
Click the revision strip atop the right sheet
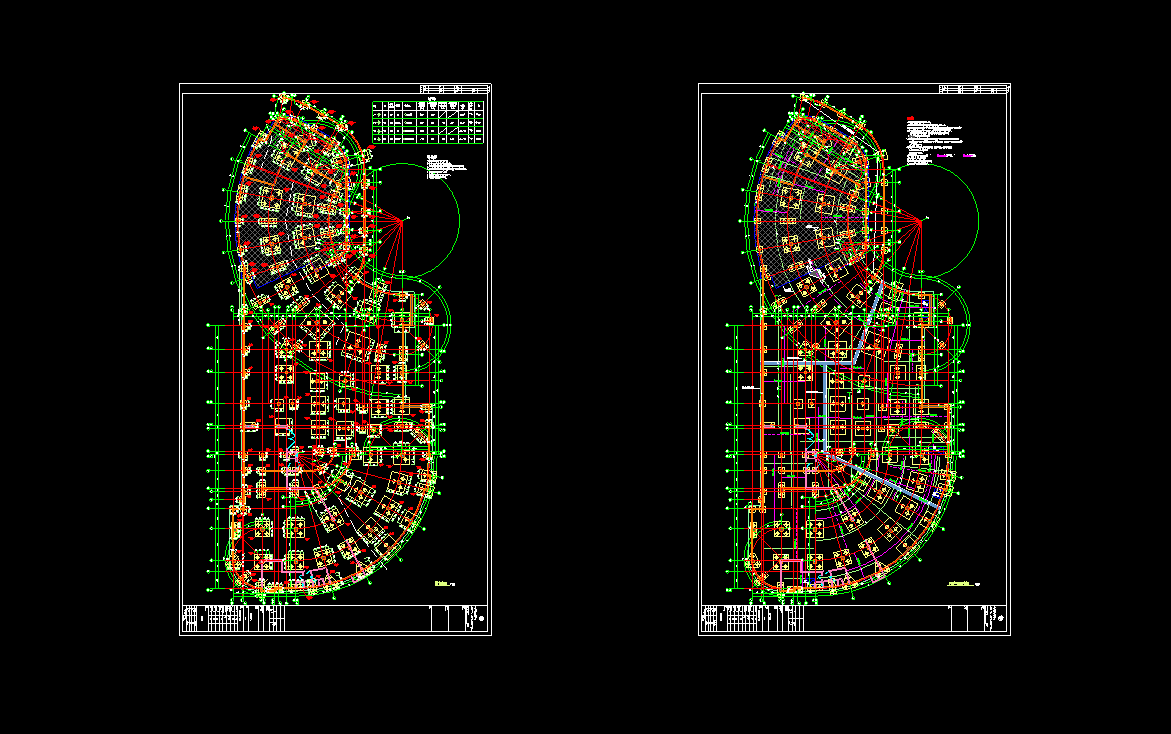pos(974,89)
